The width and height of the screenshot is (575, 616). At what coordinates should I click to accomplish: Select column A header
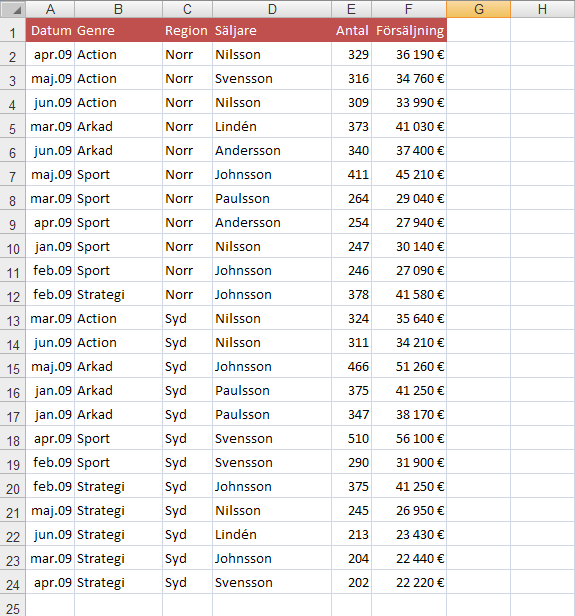click(x=50, y=9)
